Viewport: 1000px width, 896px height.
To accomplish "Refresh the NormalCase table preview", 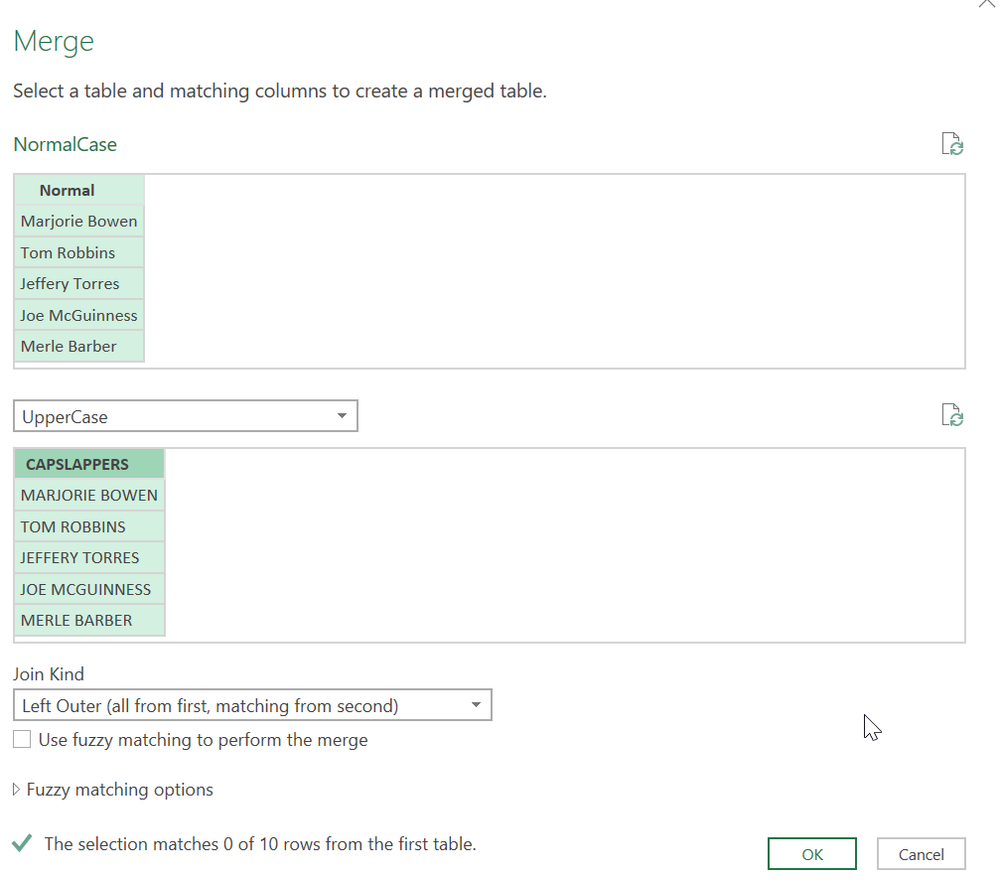I will (x=951, y=143).
